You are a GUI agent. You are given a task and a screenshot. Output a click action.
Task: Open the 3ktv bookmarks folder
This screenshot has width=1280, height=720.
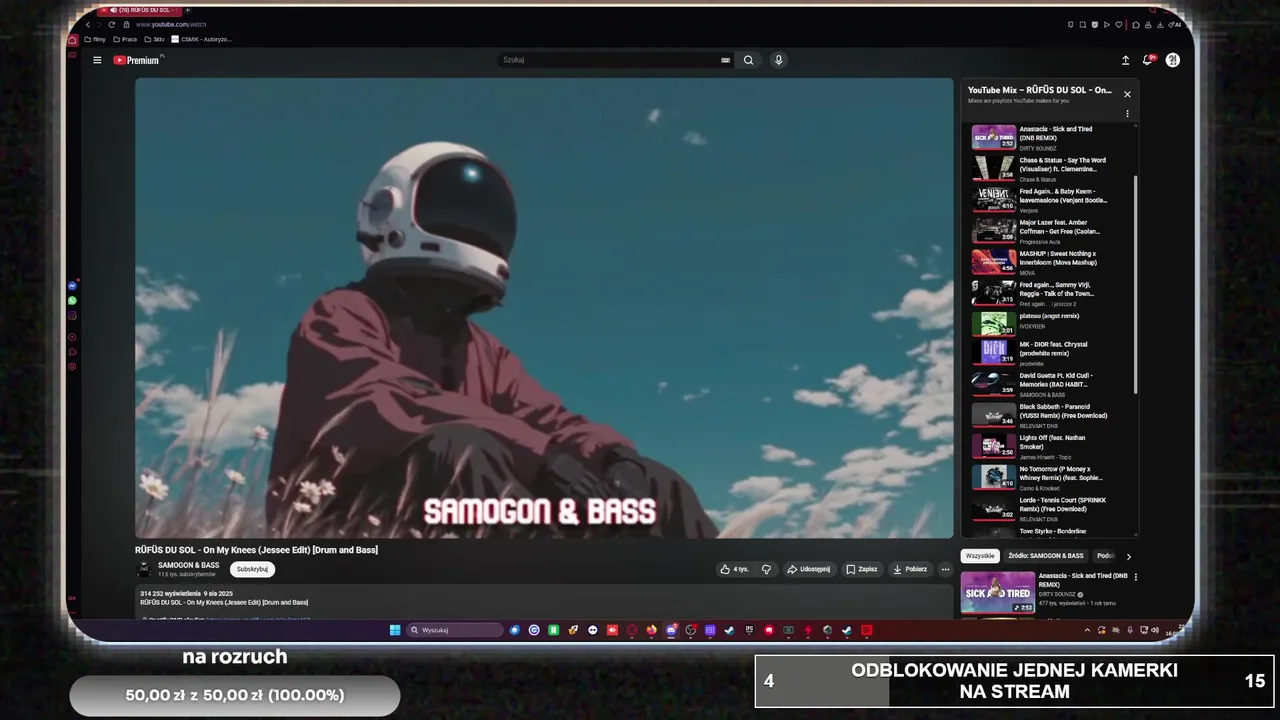tap(155, 39)
